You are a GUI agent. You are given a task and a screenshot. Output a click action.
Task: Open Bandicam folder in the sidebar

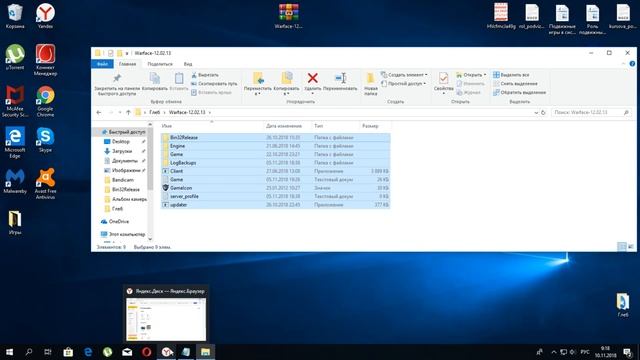tap(122, 180)
